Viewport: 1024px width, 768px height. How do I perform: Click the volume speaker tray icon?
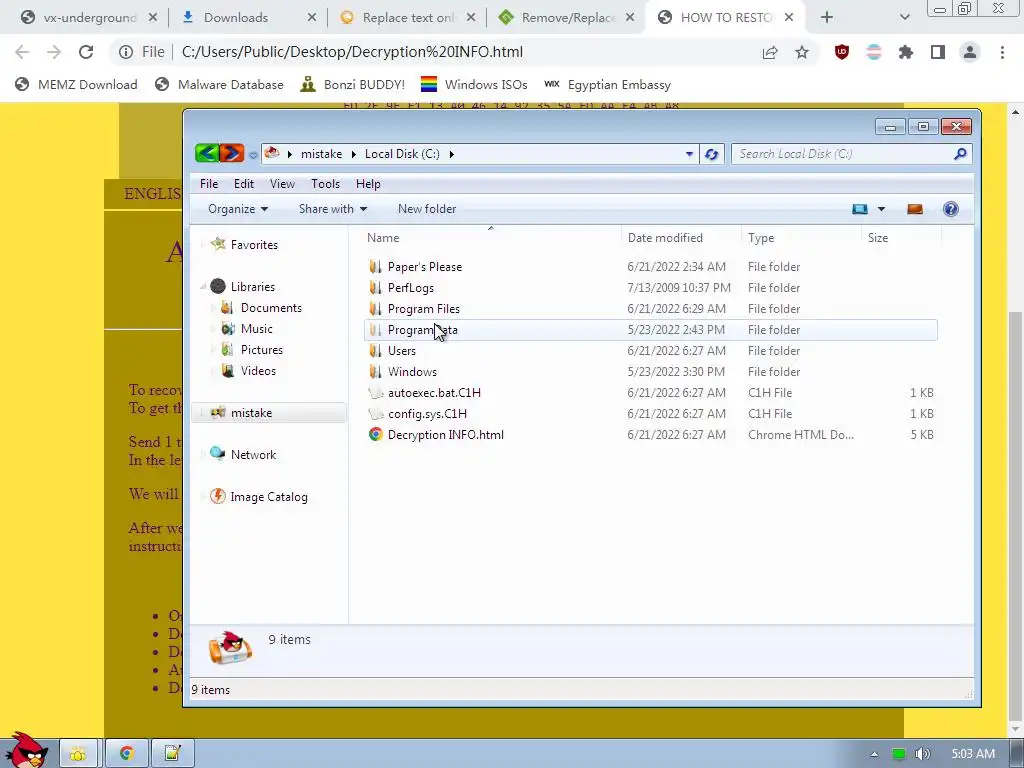pos(922,754)
